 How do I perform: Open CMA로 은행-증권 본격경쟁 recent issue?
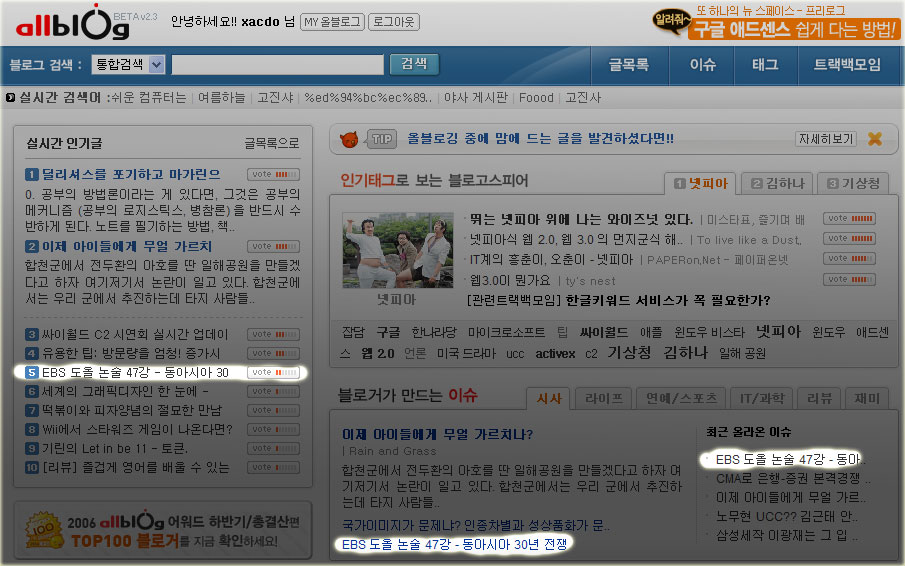pyautogui.click(x=793, y=479)
